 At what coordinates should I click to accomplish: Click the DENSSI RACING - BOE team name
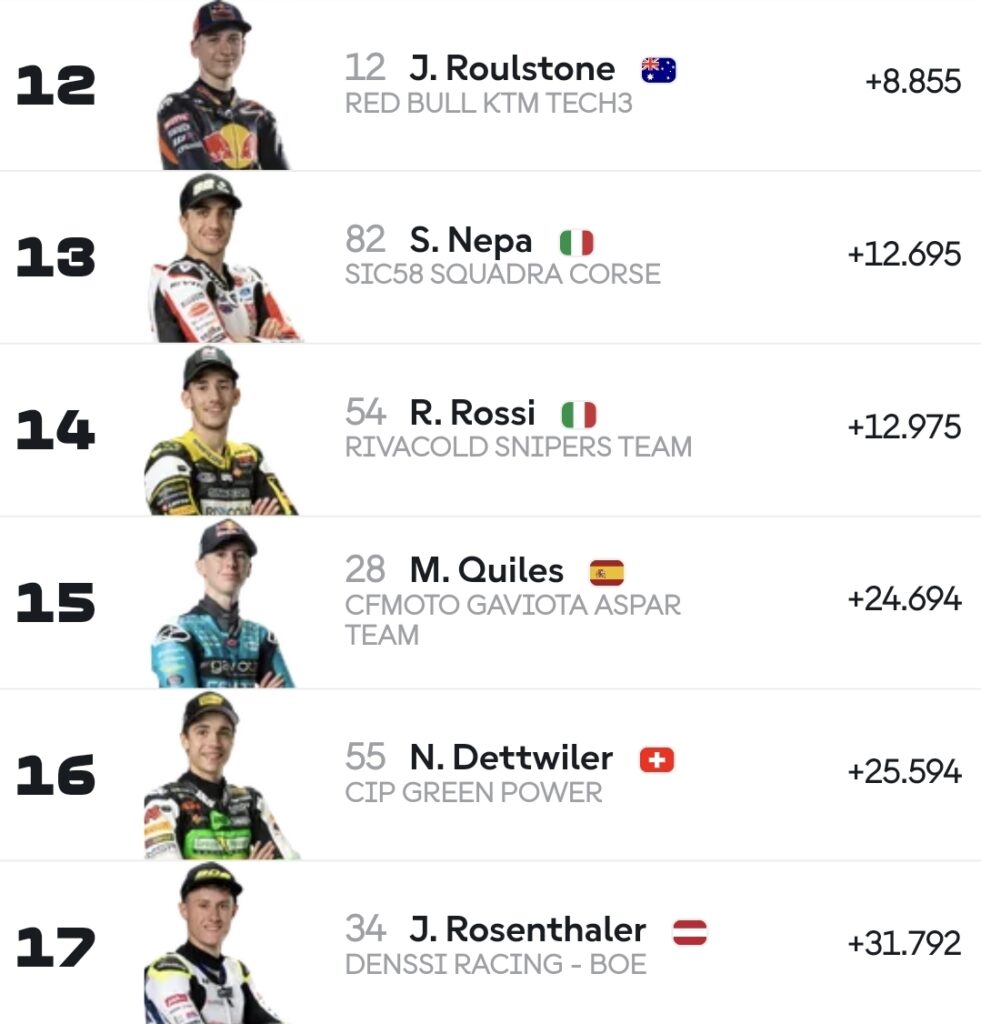[x=496, y=964]
